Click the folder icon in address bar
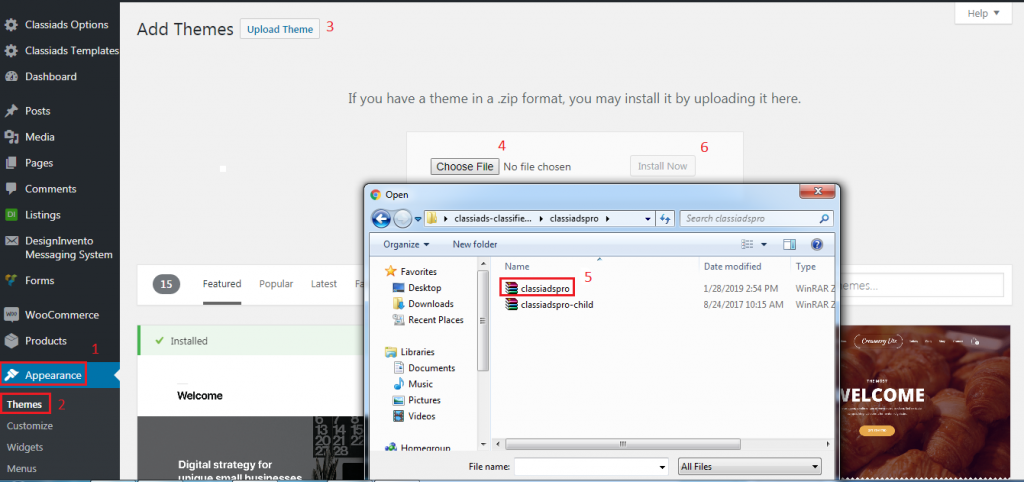The image size is (1024, 482). coord(432,219)
